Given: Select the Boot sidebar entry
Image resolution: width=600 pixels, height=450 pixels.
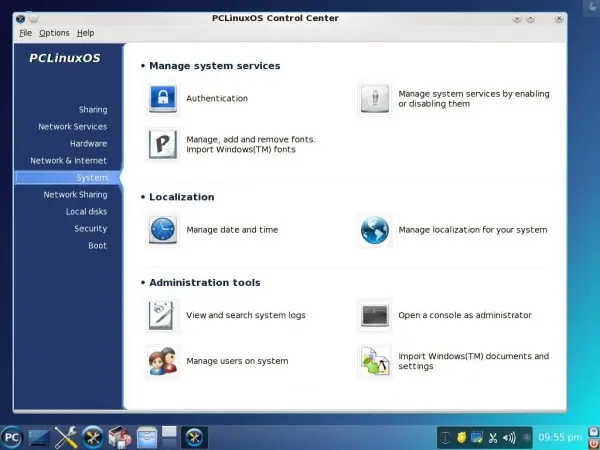Looking at the screenshot, I should pyautogui.click(x=97, y=246).
